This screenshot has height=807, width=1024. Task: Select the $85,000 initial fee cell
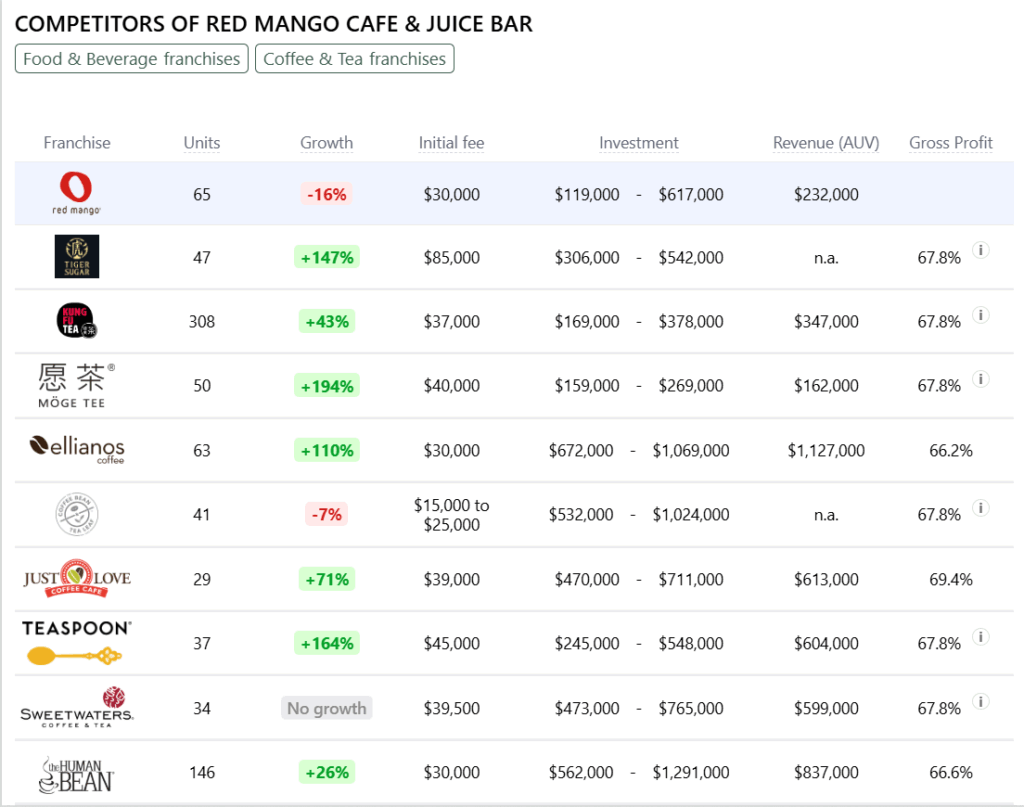click(x=451, y=257)
